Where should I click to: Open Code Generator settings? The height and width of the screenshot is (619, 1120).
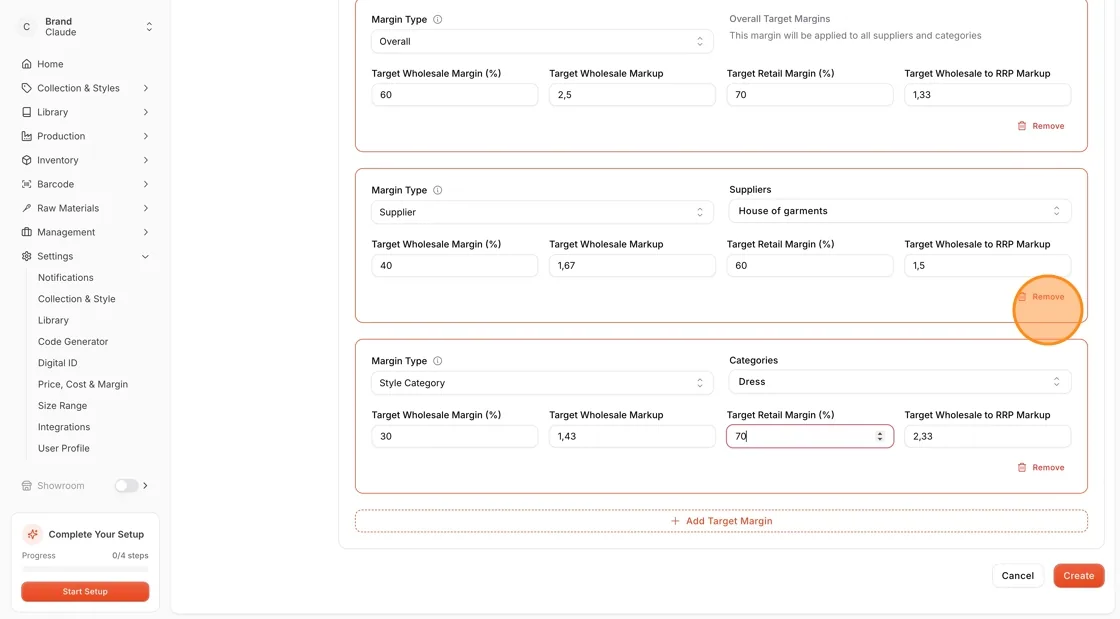73,342
